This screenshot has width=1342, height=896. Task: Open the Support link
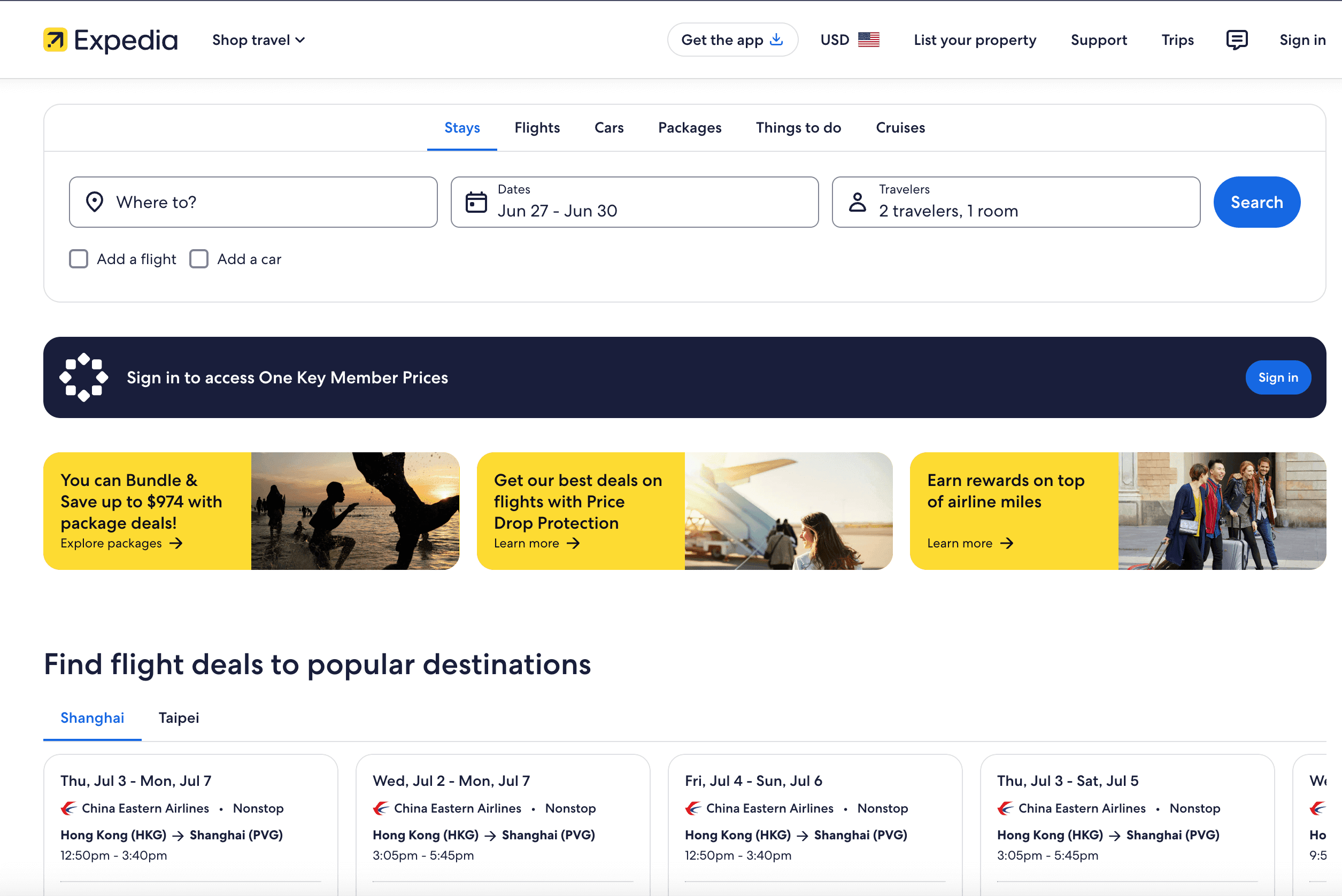(1099, 40)
